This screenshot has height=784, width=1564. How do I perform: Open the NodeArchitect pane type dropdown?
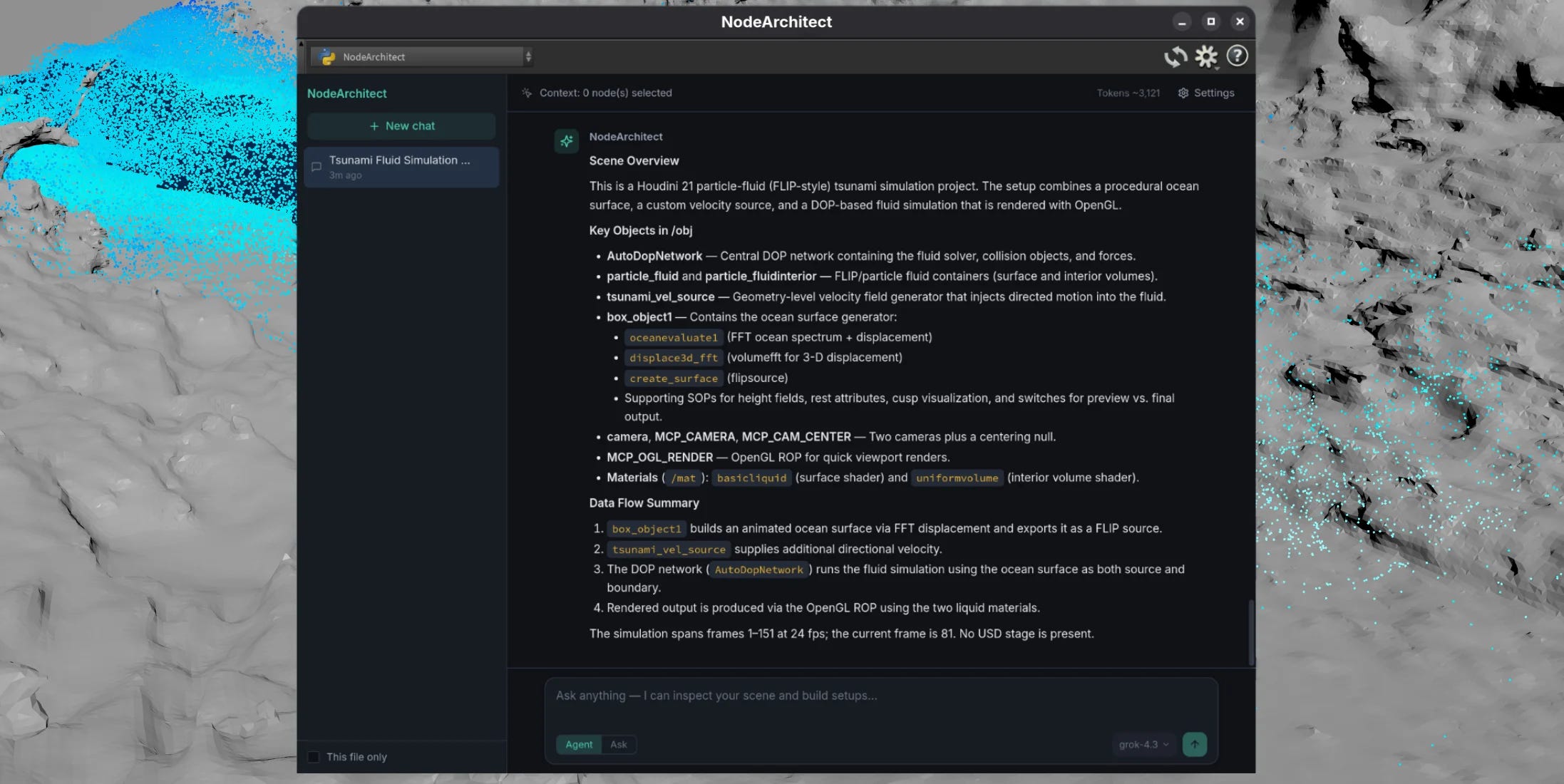coord(421,57)
